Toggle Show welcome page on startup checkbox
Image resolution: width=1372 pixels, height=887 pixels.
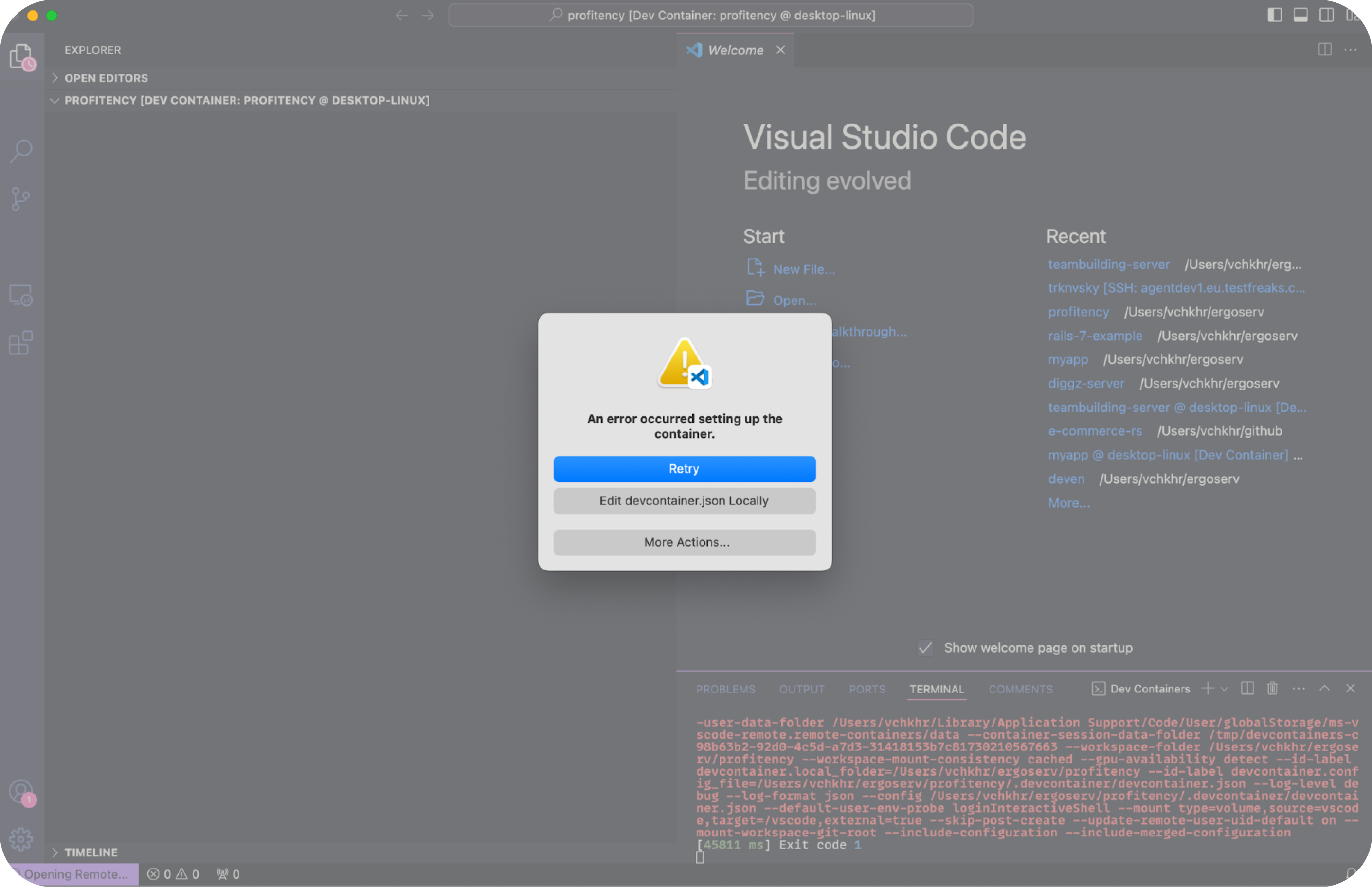coord(925,648)
